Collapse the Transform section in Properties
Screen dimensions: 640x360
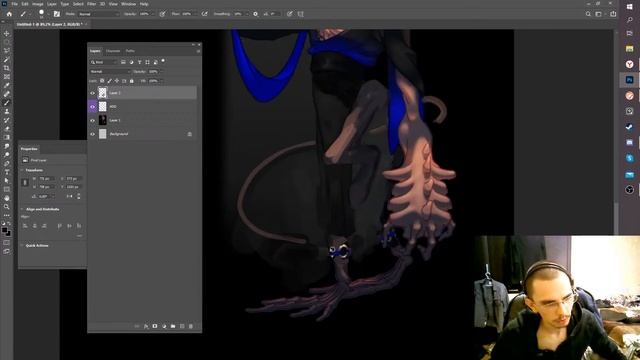coord(22,170)
